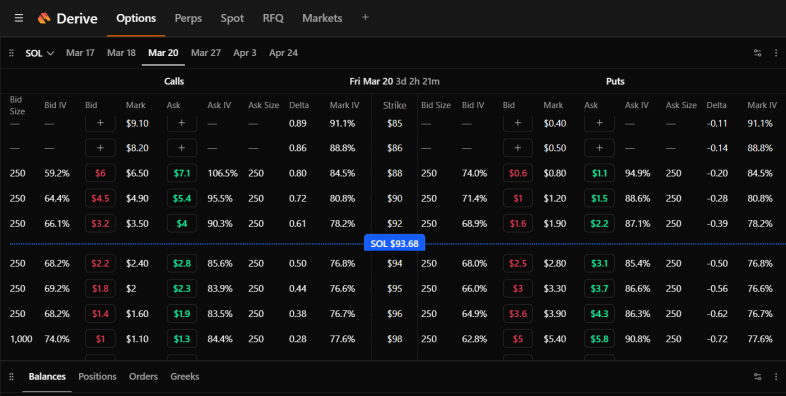Open the Markets tab

pos(322,19)
